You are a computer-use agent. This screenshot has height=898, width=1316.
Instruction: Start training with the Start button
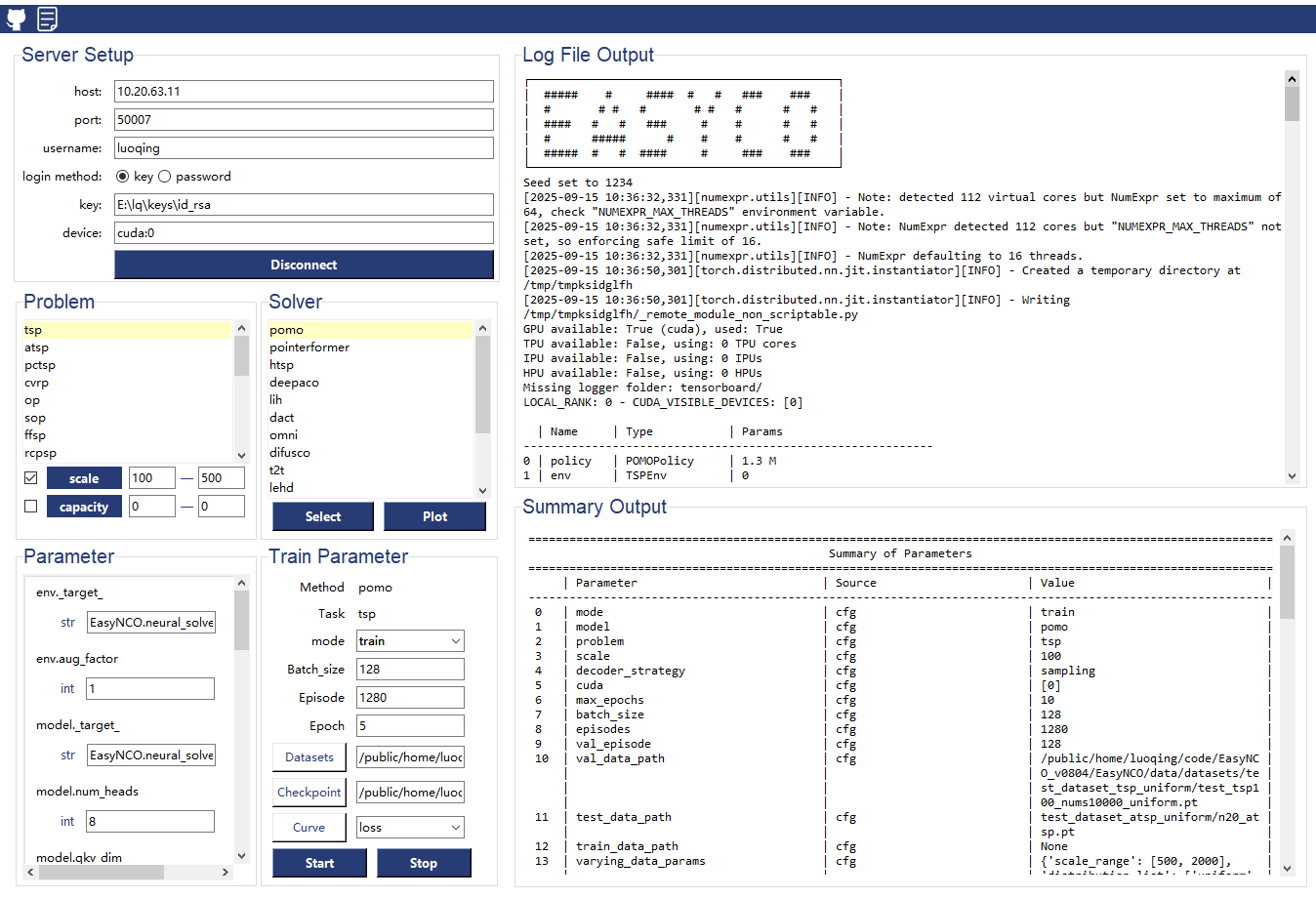(x=319, y=863)
